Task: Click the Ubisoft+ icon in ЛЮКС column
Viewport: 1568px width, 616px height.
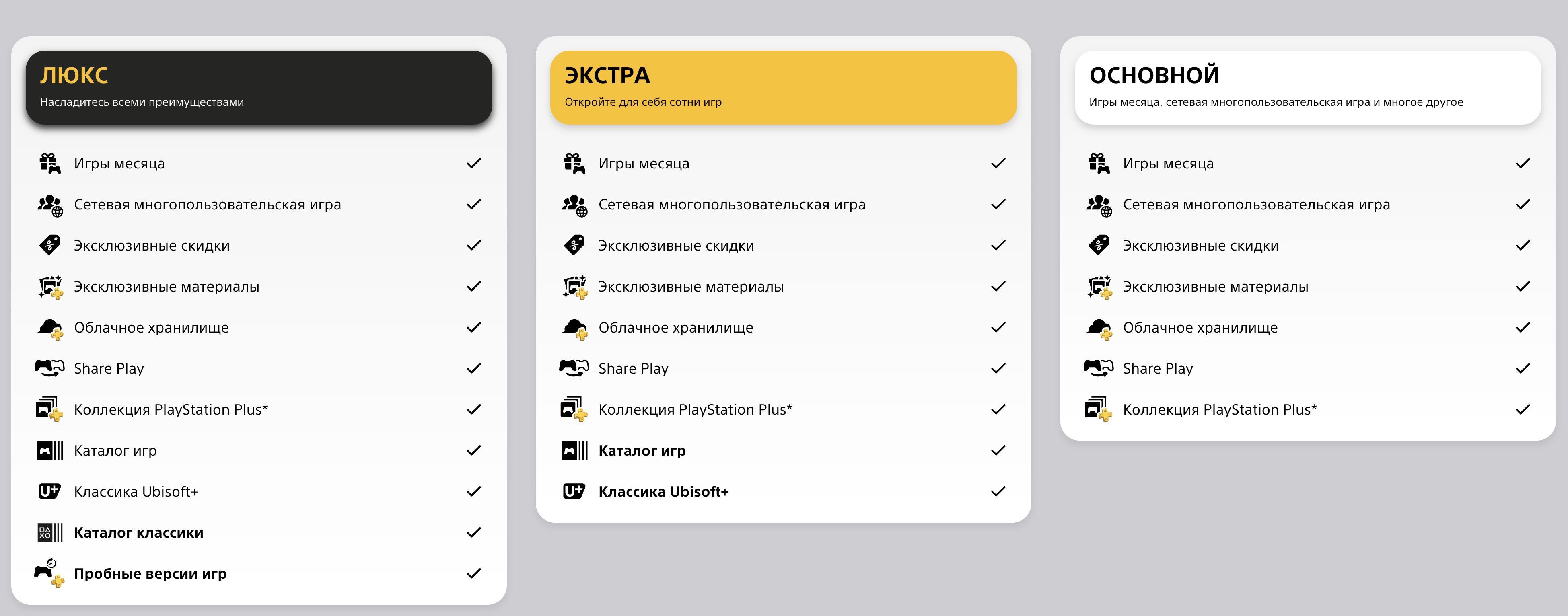Action: (x=49, y=491)
